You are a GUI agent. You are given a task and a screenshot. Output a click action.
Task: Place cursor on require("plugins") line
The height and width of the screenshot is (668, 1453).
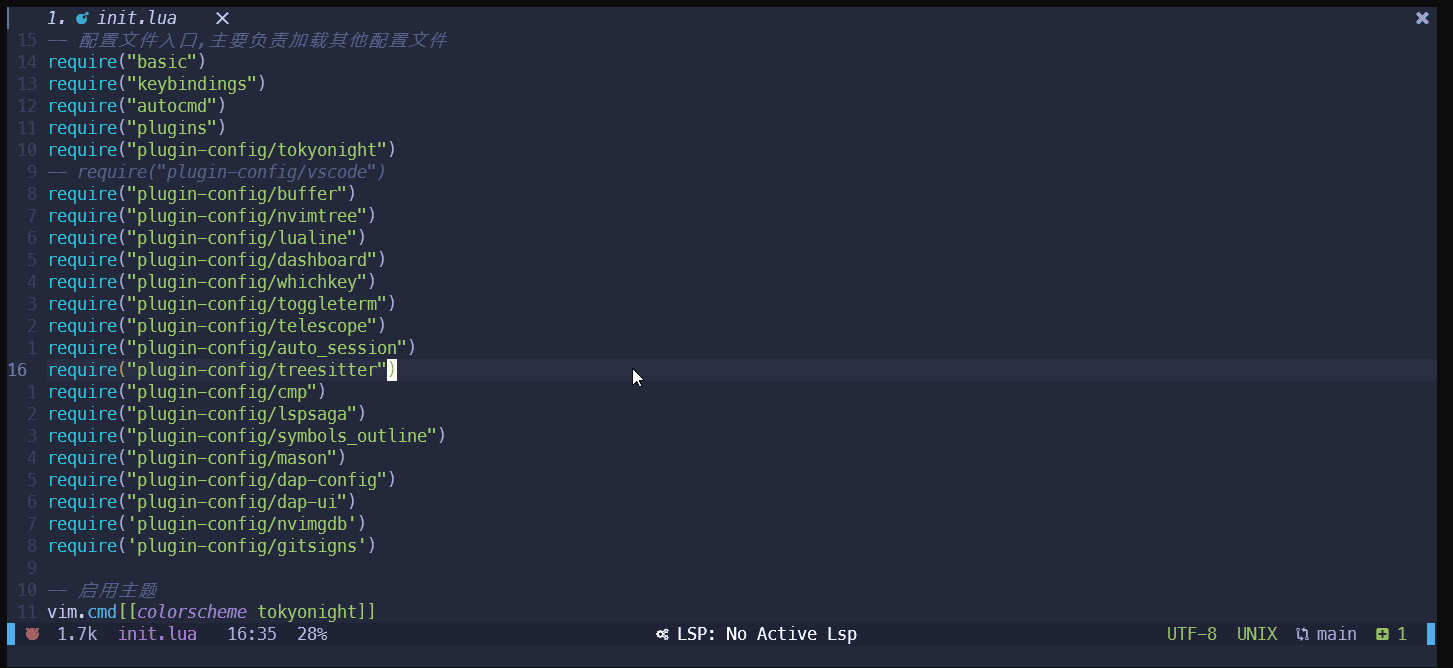pyautogui.click(x=137, y=128)
